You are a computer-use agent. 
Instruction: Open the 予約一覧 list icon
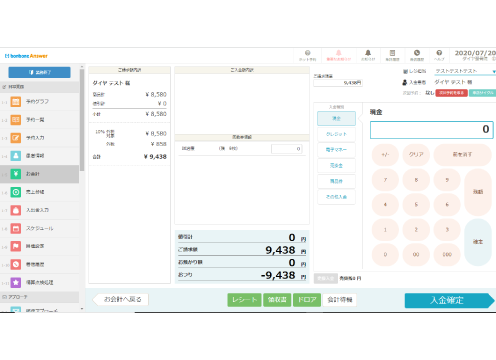pyautogui.click(x=16, y=120)
